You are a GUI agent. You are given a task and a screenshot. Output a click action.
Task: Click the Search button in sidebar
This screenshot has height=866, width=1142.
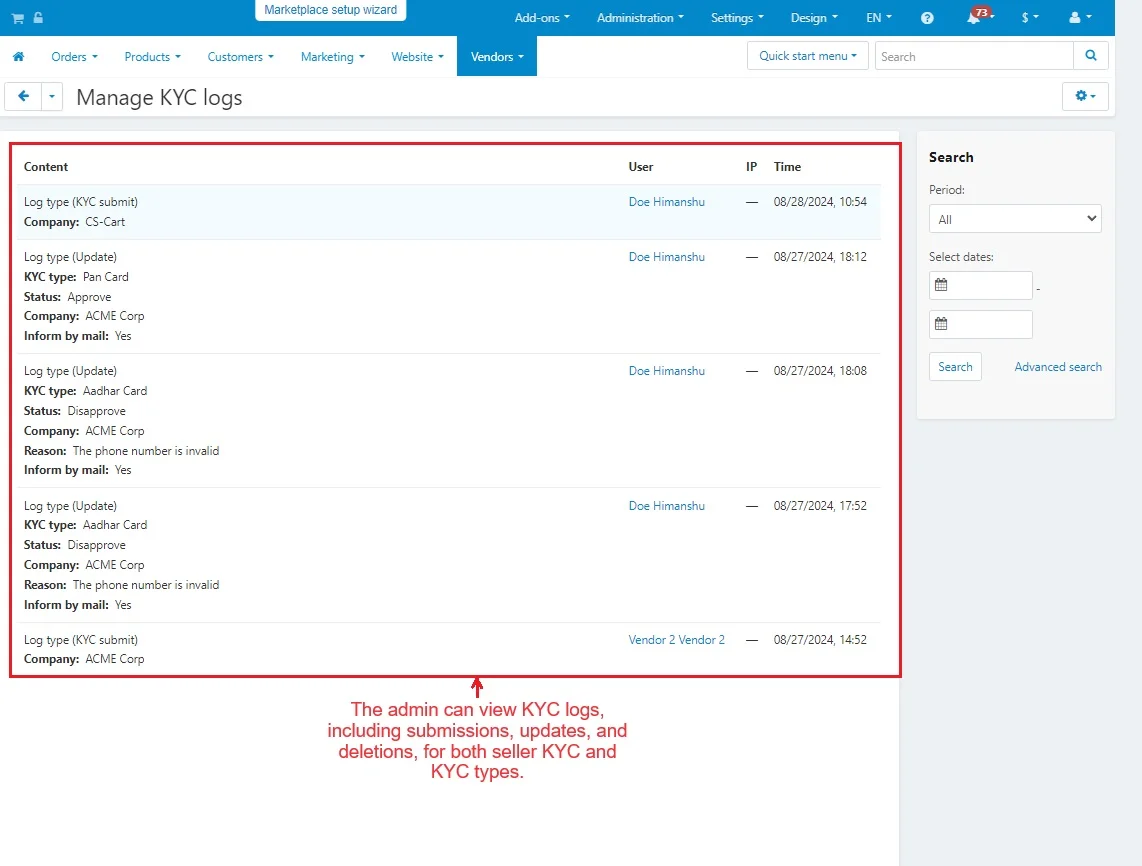pos(955,367)
